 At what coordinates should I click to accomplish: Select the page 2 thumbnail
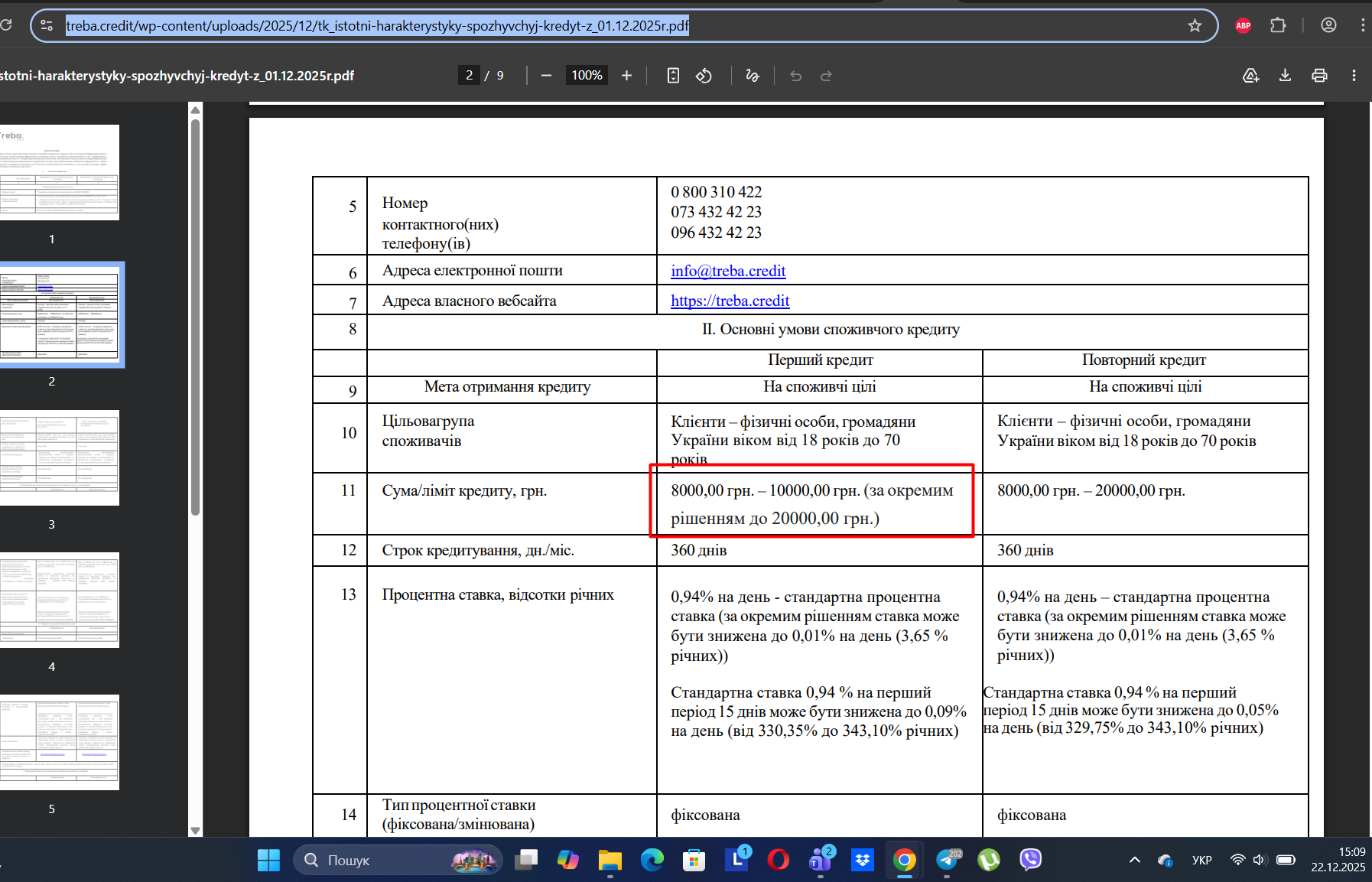pos(60,314)
